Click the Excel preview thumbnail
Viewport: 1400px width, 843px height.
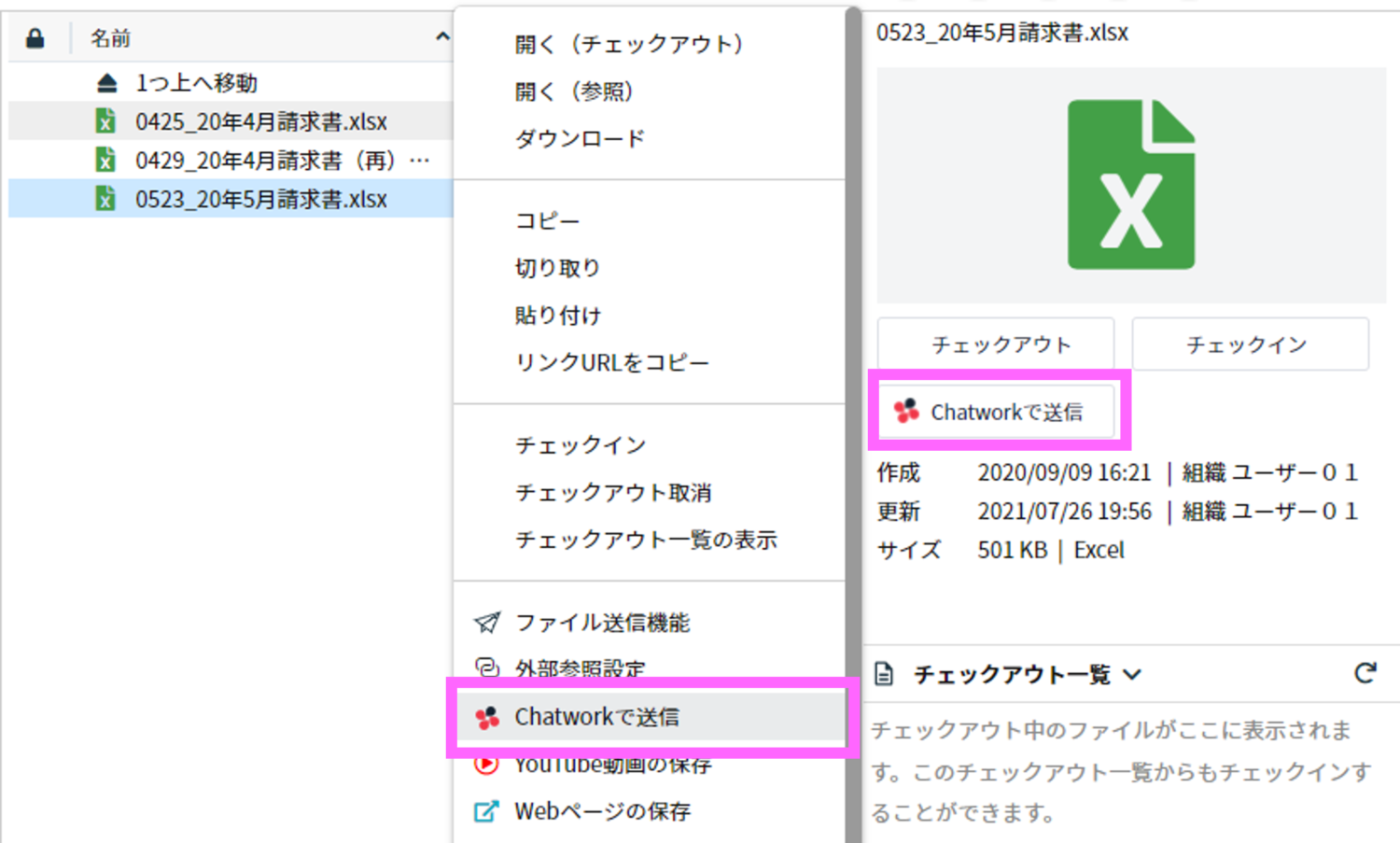point(1129,183)
